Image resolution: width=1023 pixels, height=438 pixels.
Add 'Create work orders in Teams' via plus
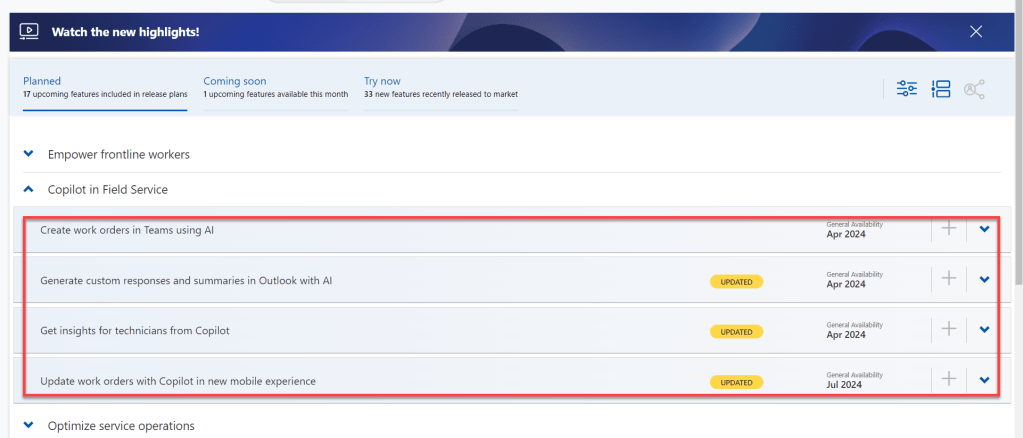tap(949, 229)
